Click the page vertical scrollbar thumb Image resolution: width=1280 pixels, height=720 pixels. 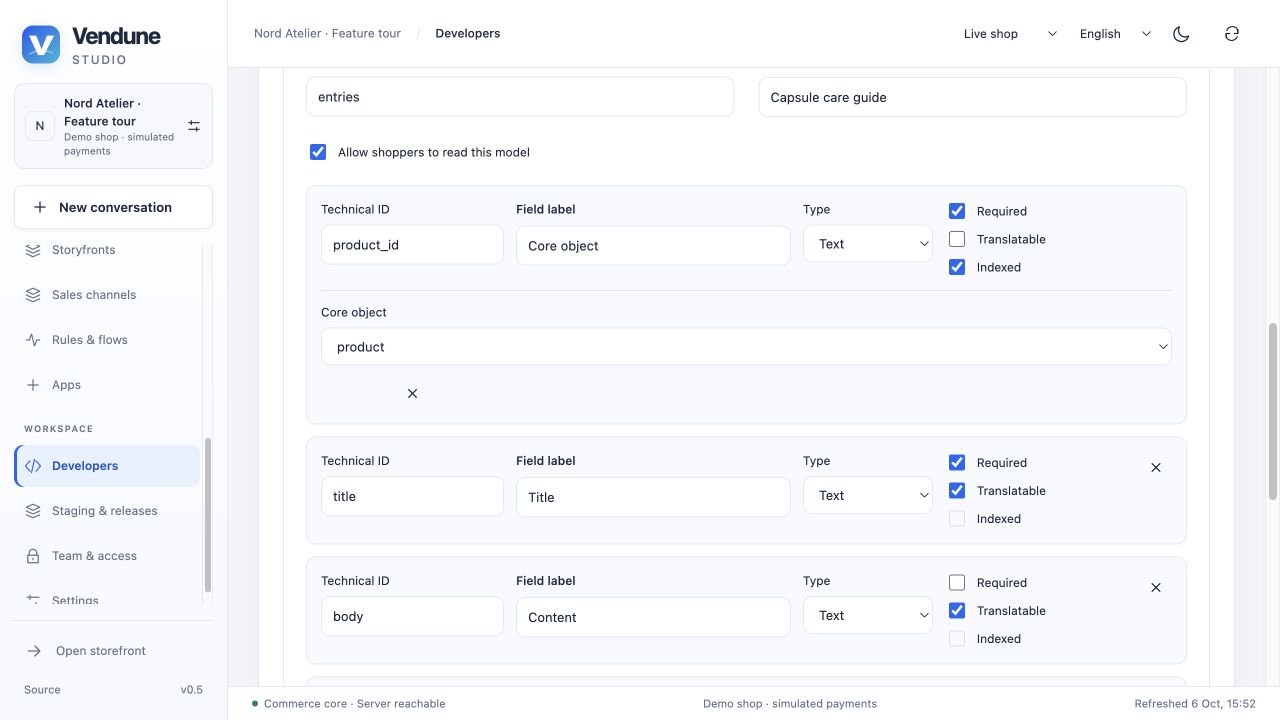point(1273,411)
